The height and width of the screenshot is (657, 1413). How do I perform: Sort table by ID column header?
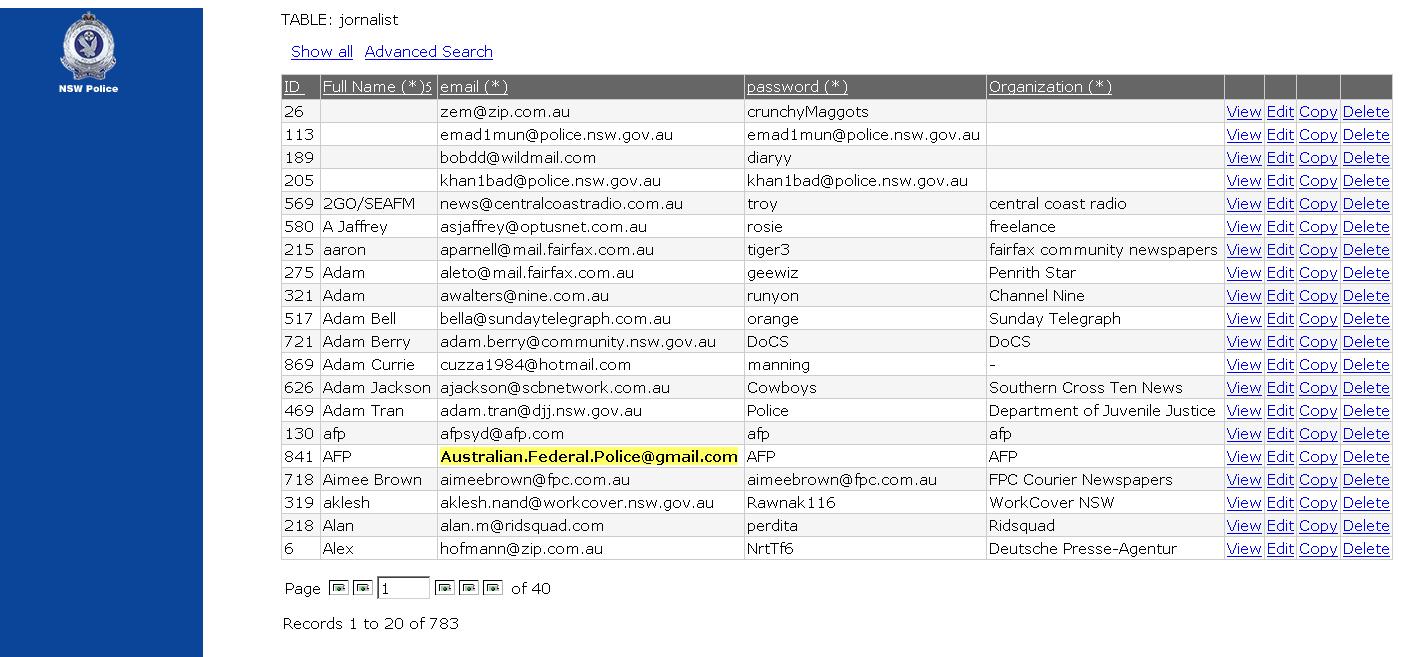point(292,87)
